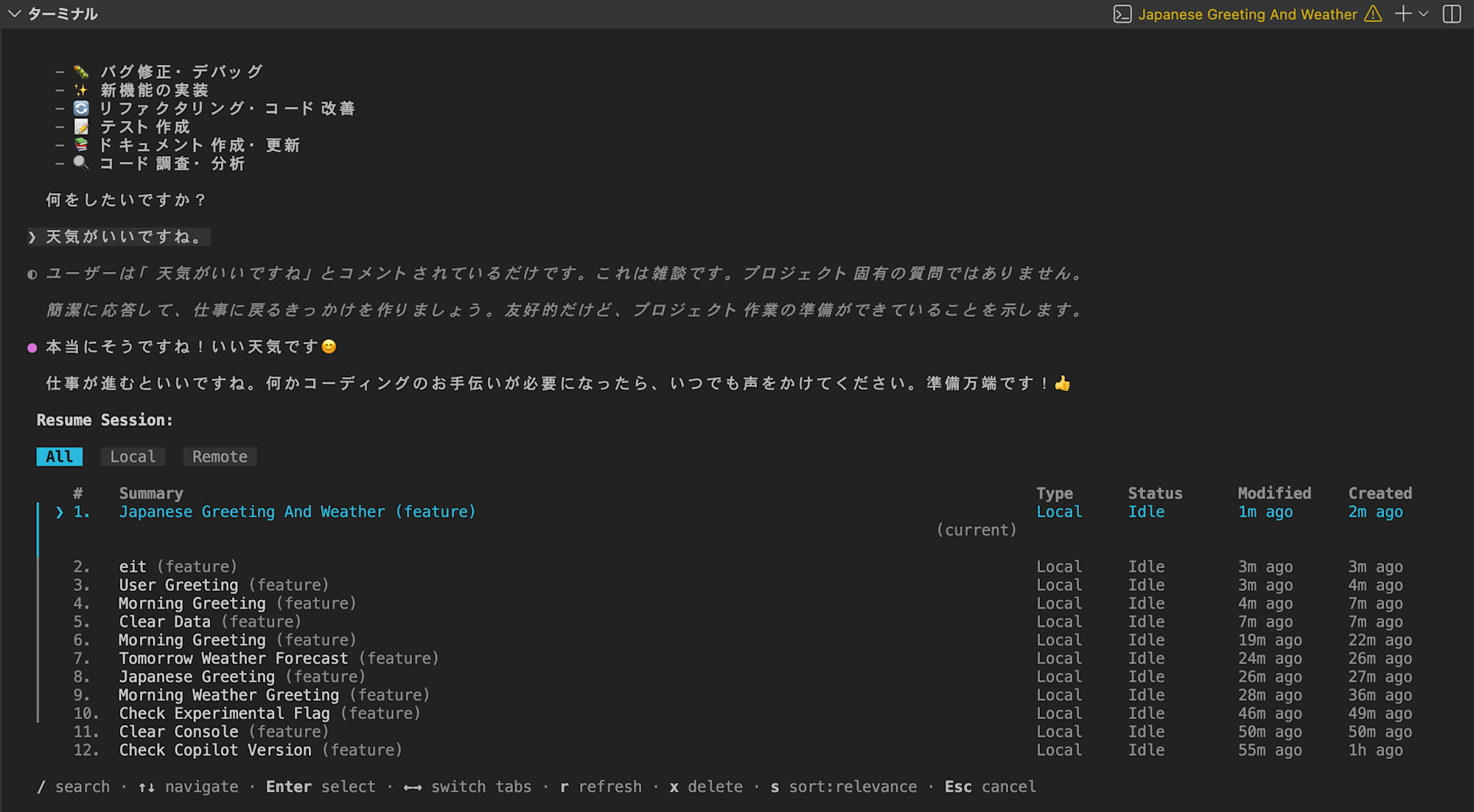This screenshot has height=812, width=1474.
Task: Click the smiling emoji after いい天気です
Action: (329, 346)
